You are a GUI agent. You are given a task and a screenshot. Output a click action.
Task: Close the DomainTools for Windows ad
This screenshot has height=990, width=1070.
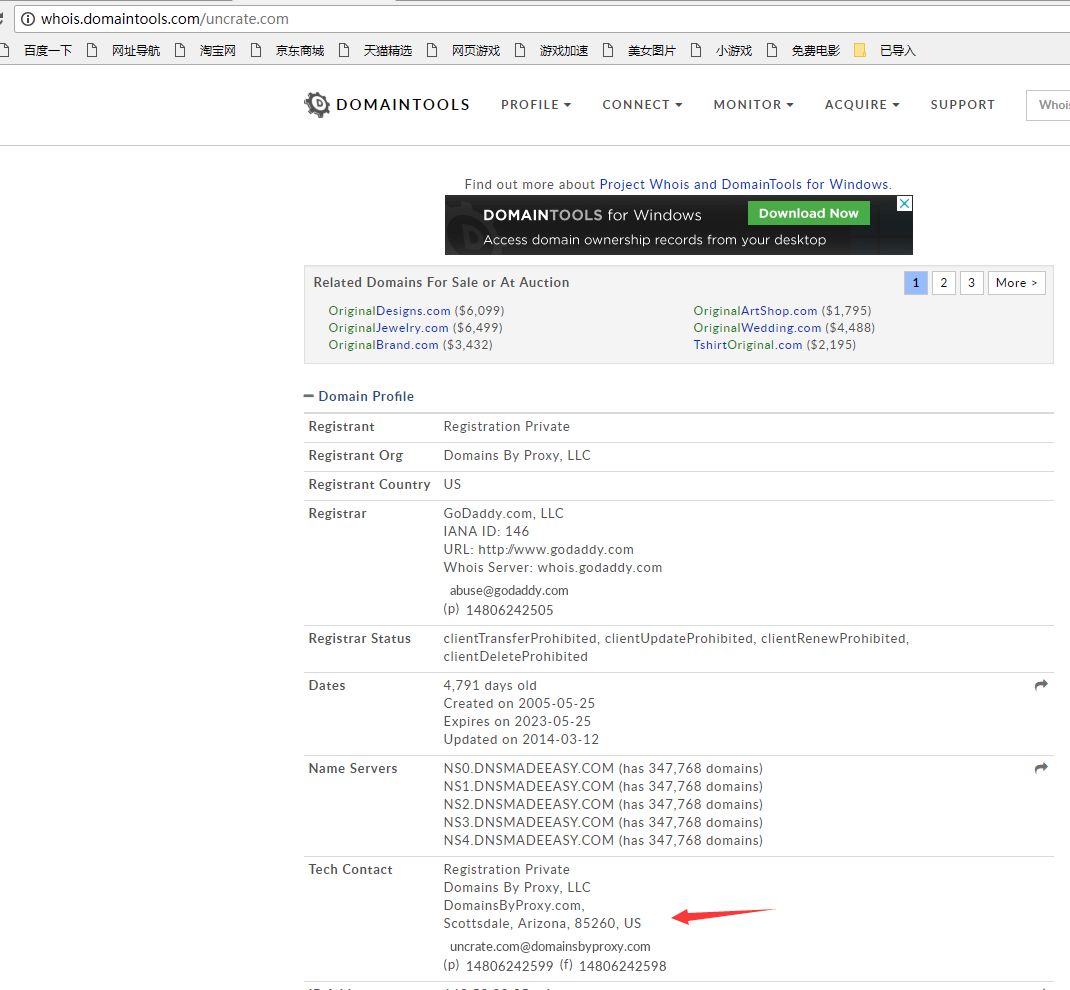pos(903,204)
